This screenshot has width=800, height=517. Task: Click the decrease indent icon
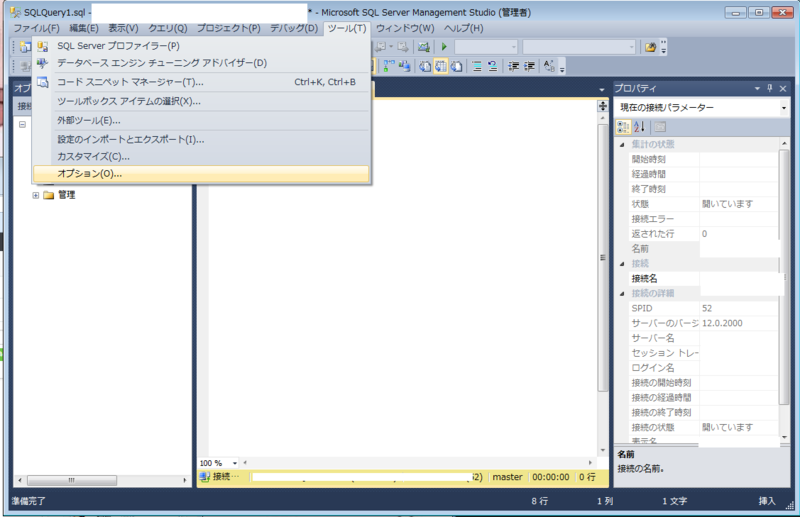pos(514,66)
